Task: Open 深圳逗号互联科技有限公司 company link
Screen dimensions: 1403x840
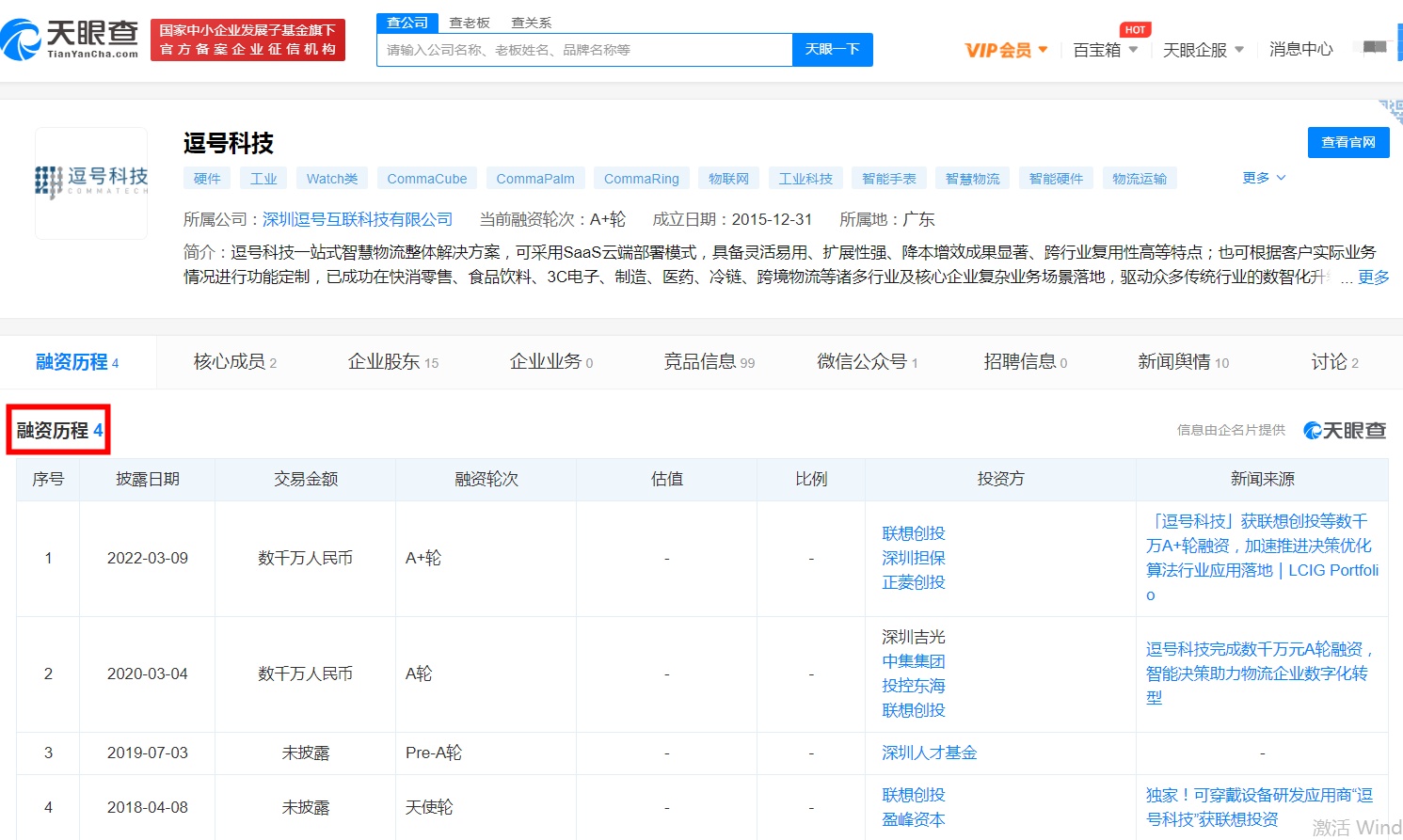Action: coord(358,219)
